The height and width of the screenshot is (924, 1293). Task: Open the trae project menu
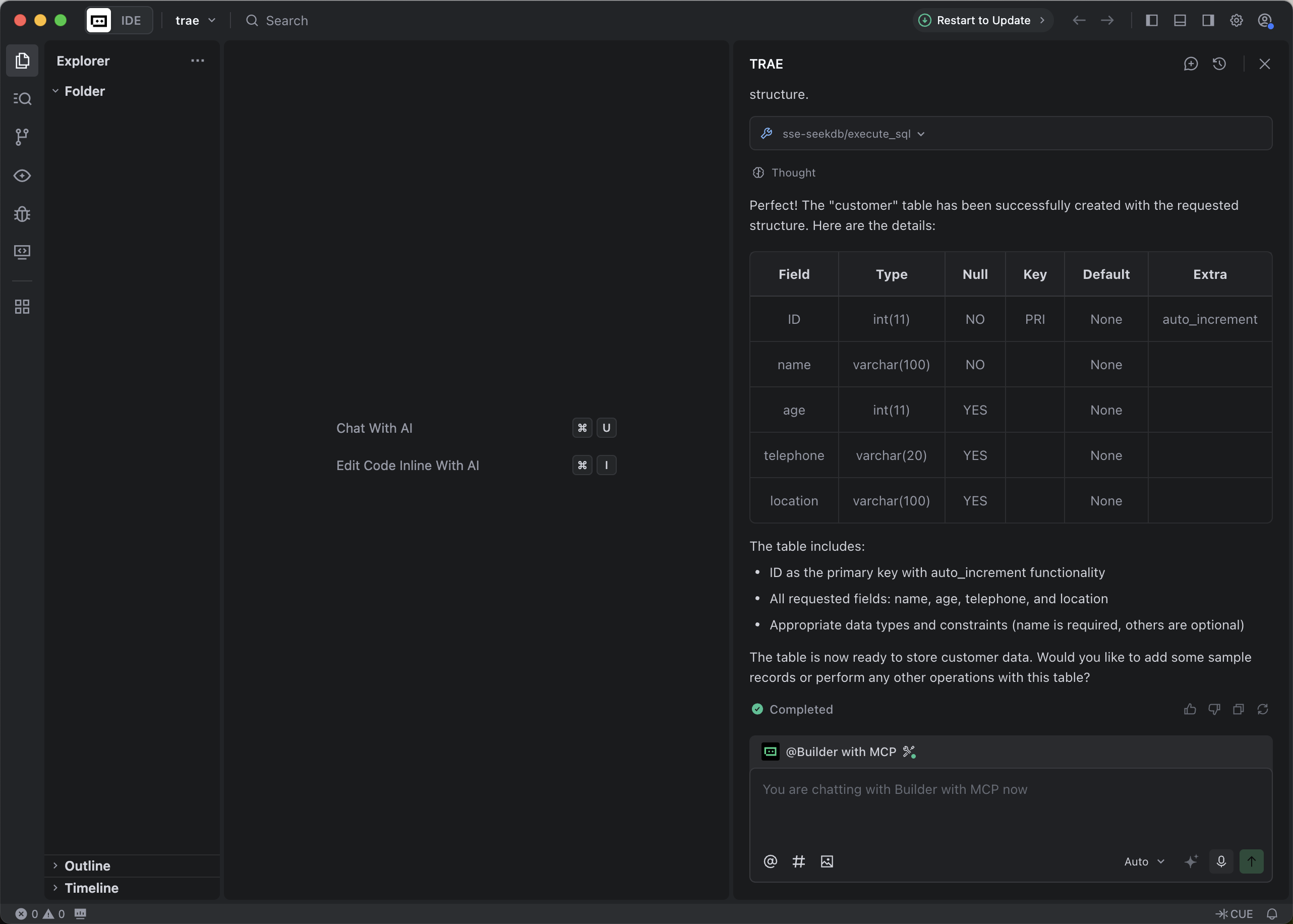[195, 21]
